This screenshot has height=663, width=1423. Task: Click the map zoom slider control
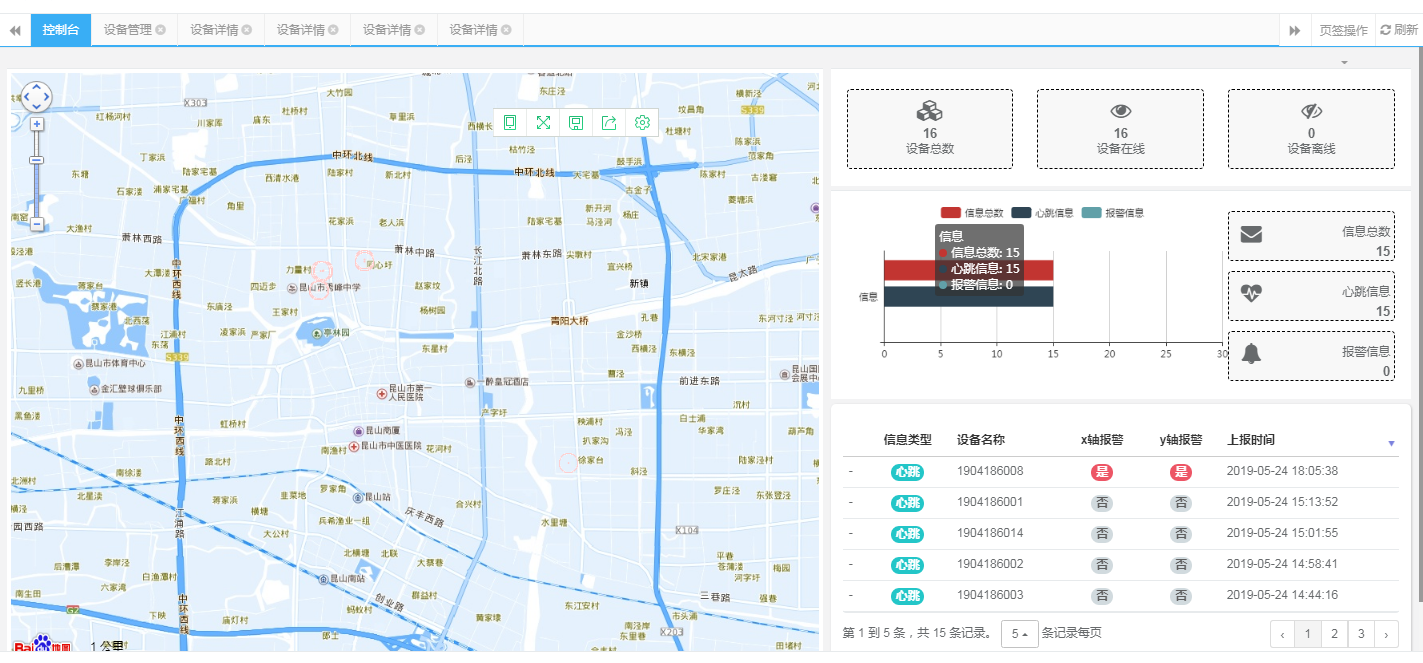click(x=37, y=160)
